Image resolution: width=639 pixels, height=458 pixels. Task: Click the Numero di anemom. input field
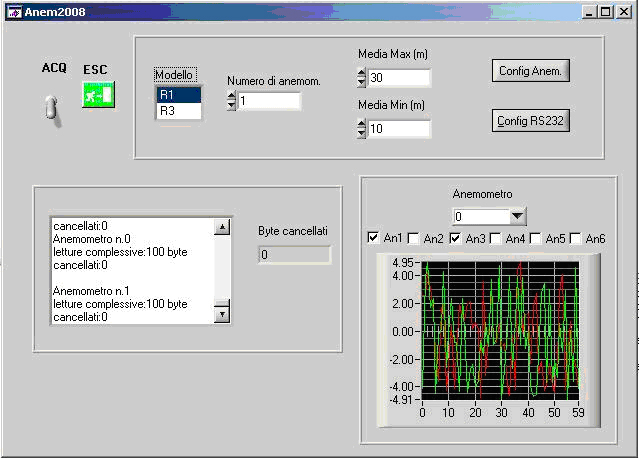point(269,101)
